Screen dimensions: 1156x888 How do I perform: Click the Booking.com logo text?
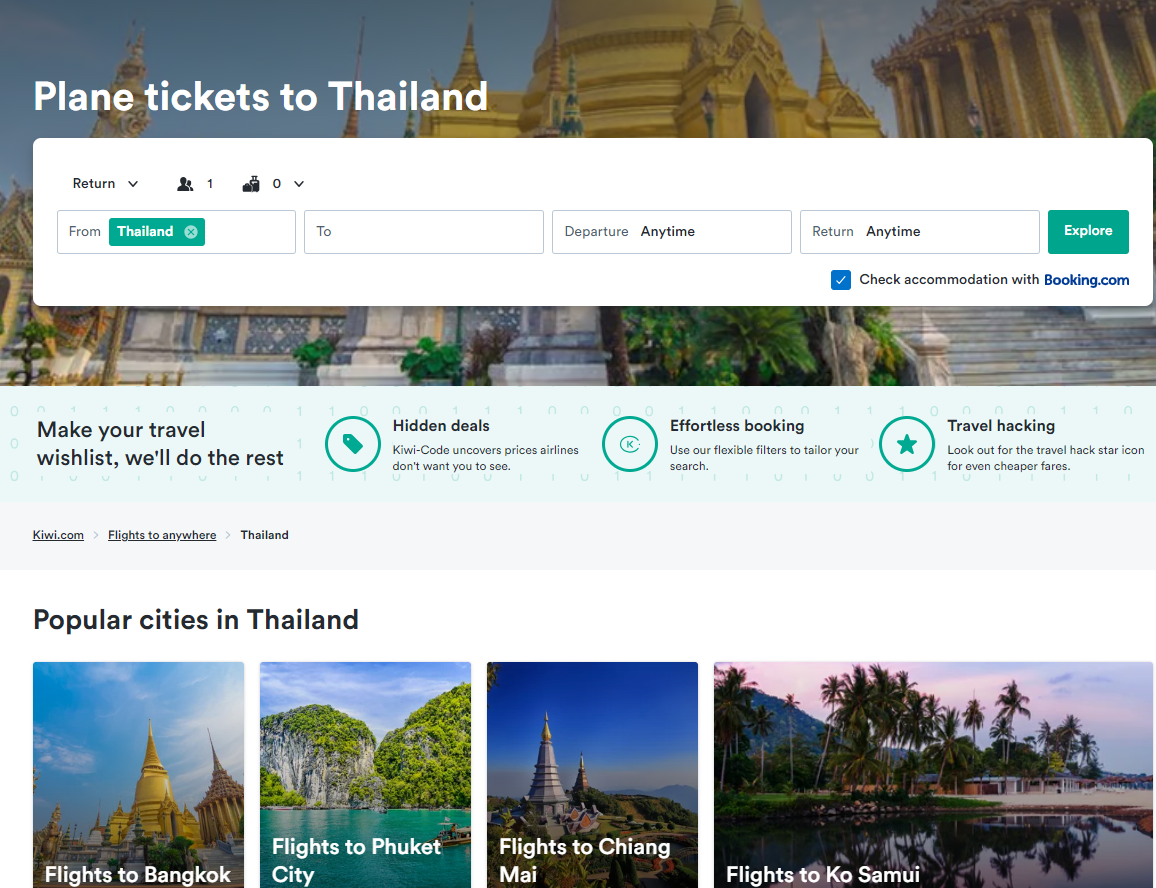pyautogui.click(x=1086, y=280)
